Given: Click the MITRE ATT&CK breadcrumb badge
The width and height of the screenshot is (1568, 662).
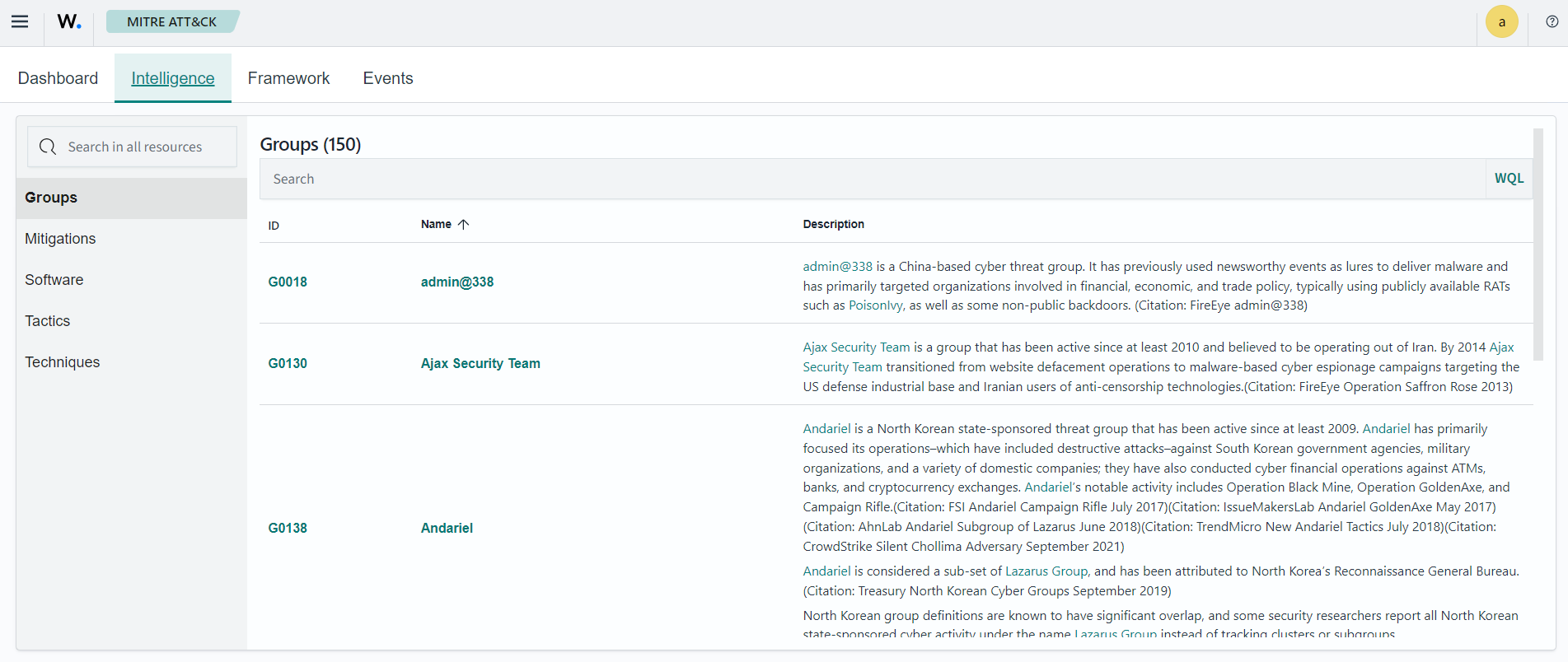Looking at the screenshot, I should (x=172, y=22).
